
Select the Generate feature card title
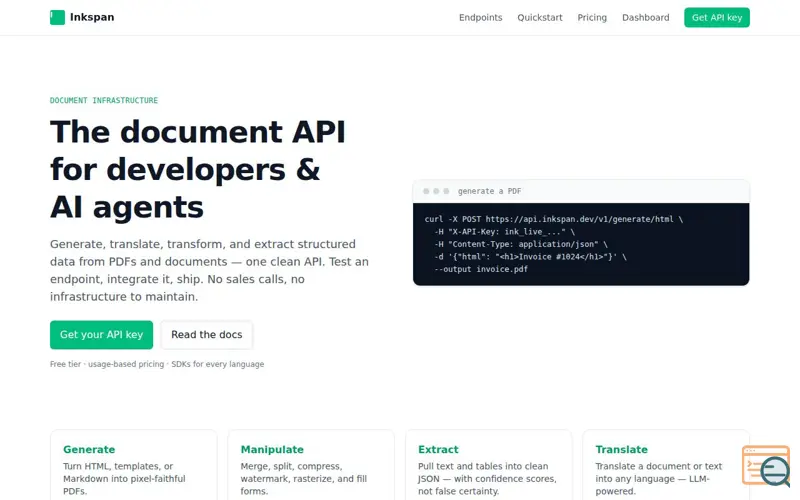(89, 449)
